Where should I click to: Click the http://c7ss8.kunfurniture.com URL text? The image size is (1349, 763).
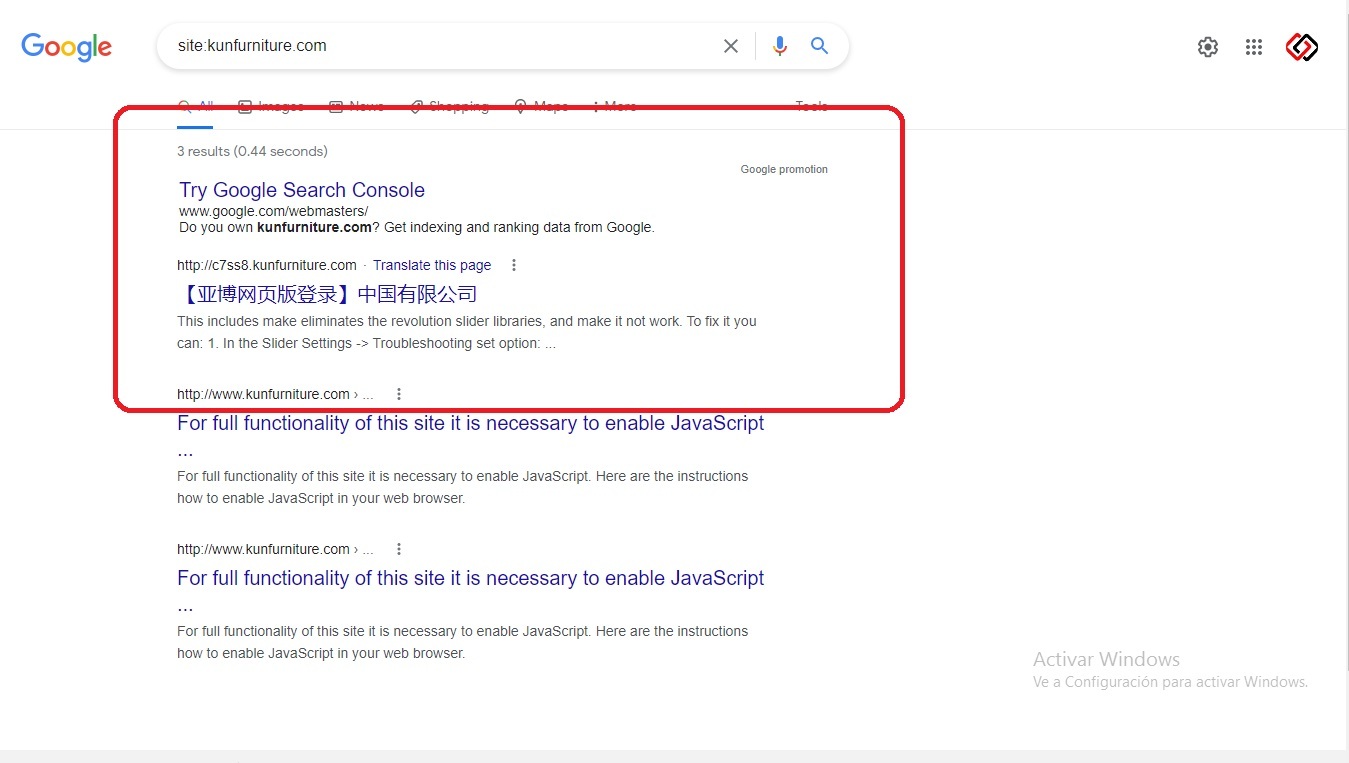coord(267,265)
